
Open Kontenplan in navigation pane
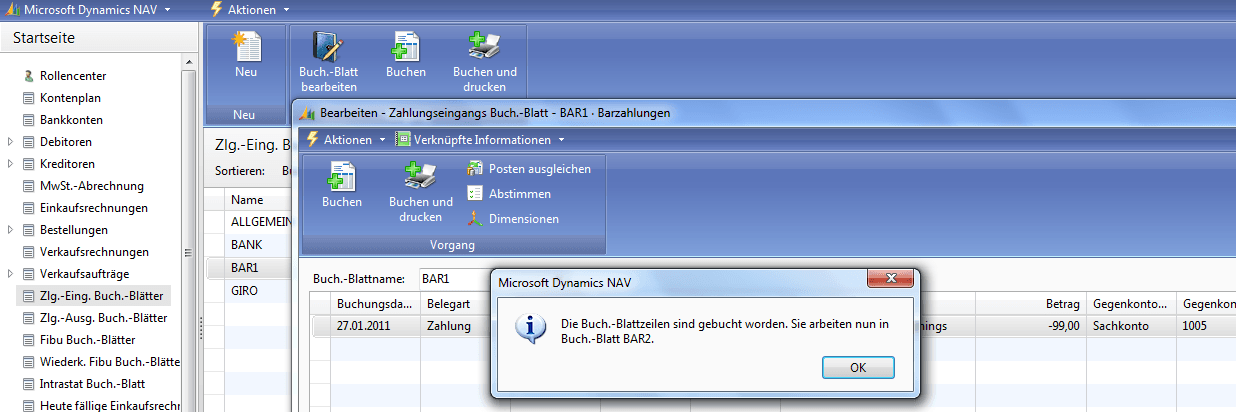[70, 98]
